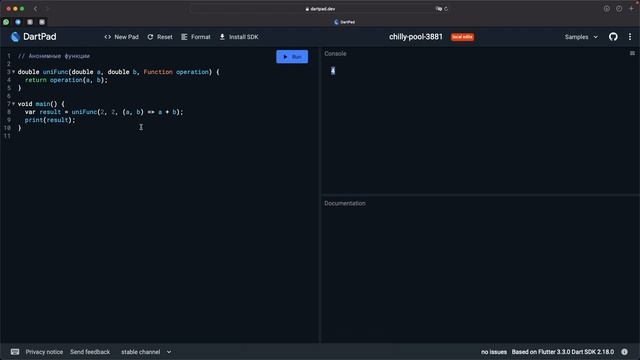The image size is (640, 360).
Task: Click the void main() declaration
Action: [41, 104]
